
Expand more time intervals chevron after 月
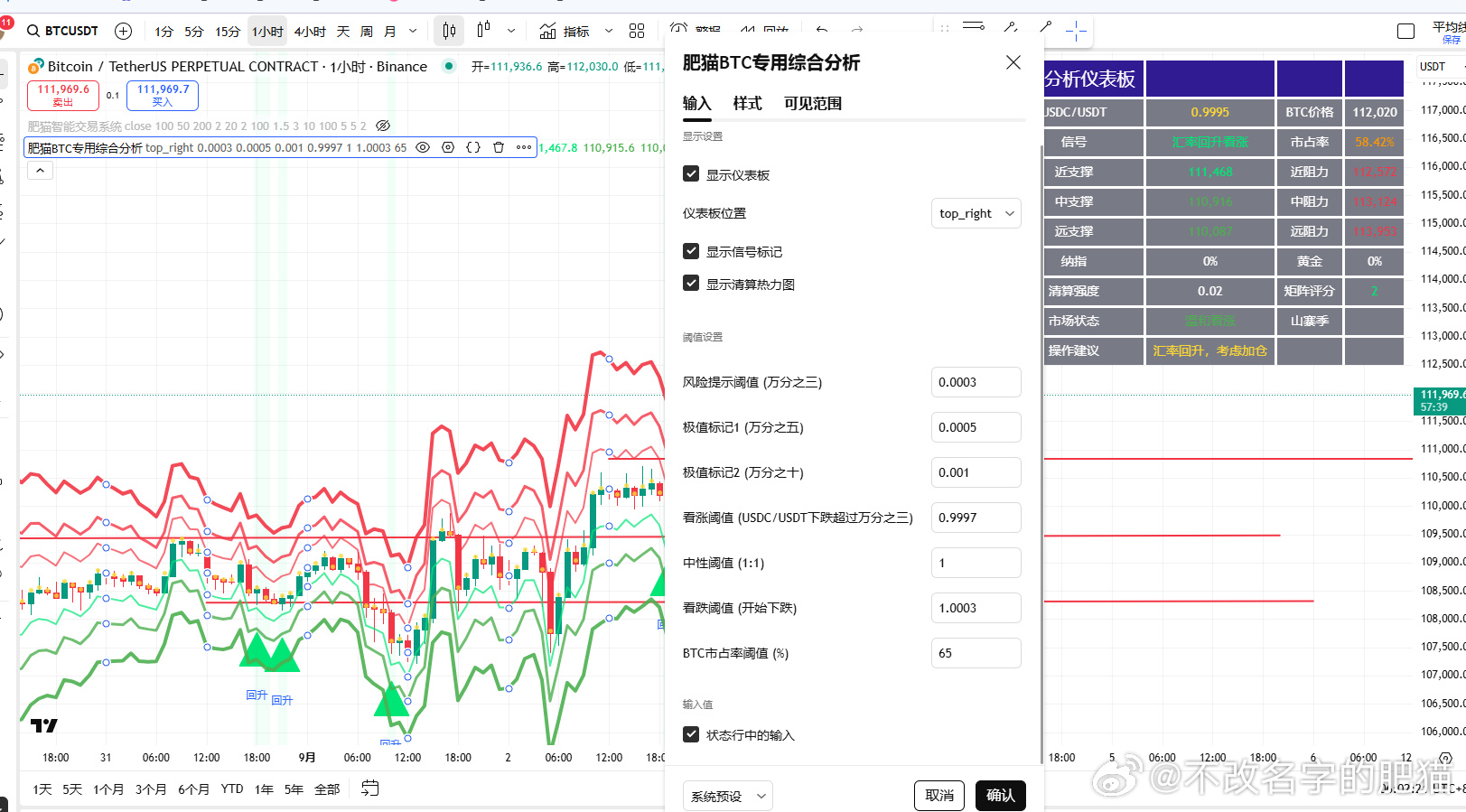tap(413, 31)
